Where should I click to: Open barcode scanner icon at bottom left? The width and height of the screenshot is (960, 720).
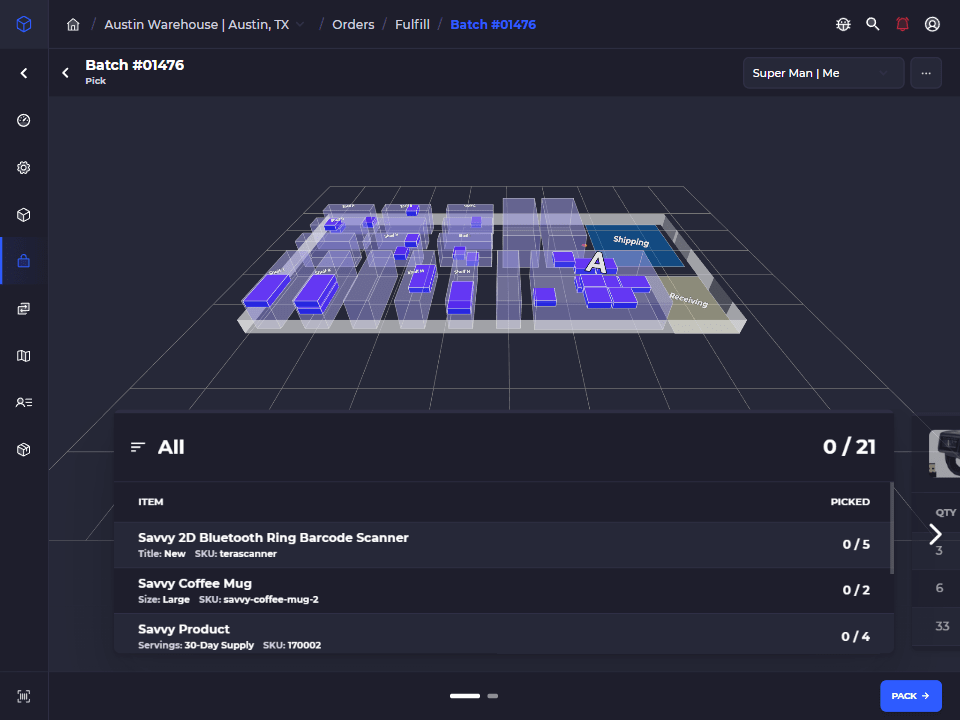(x=24, y=696)
